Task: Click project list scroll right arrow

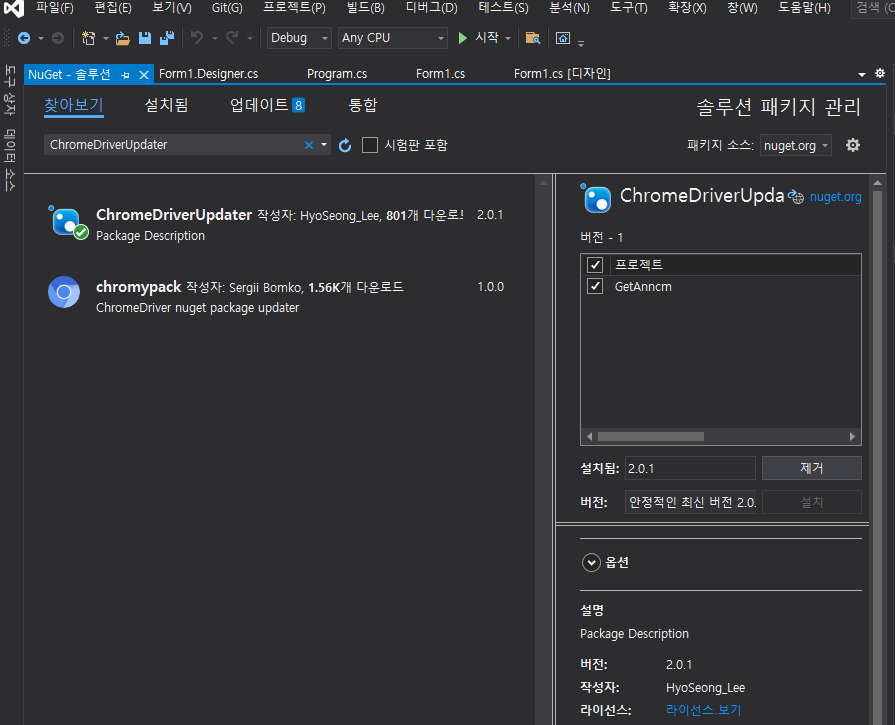Action: coord(852,437)
